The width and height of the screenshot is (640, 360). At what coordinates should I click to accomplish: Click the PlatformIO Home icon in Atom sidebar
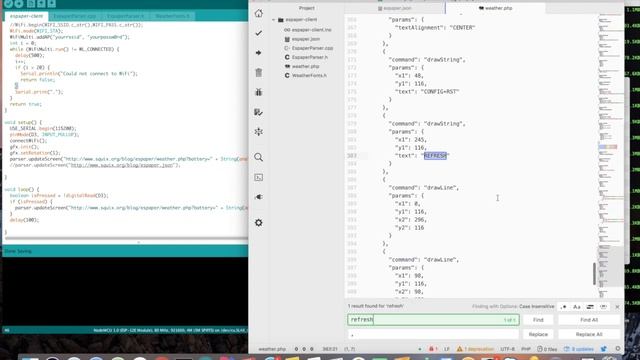click(258, 13)
